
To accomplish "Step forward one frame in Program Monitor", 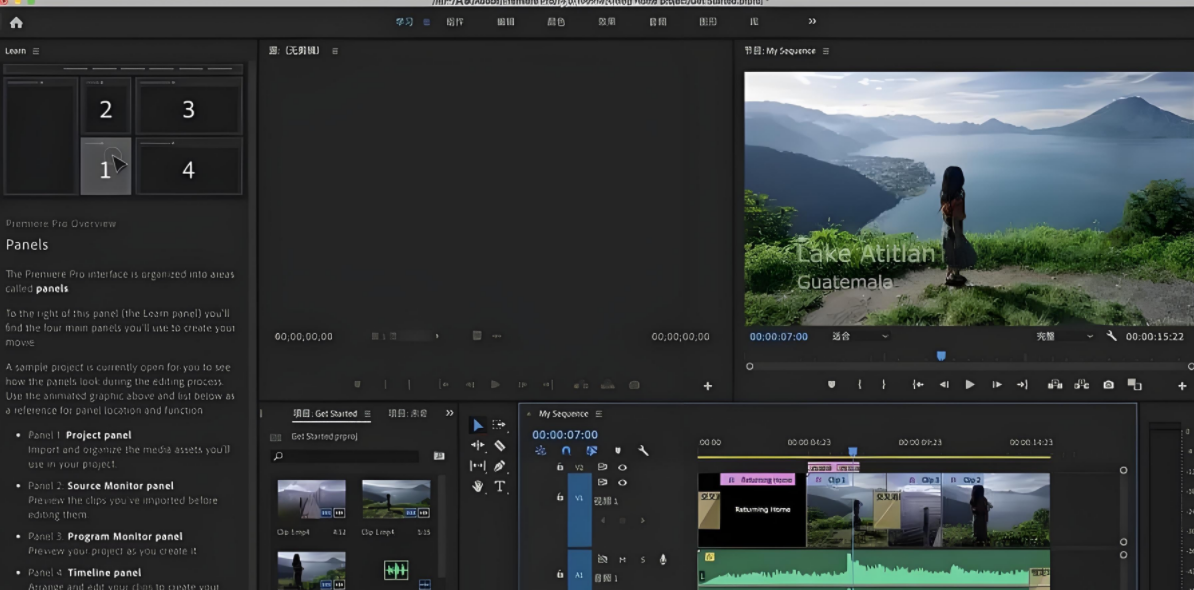I will click(x=997, y=384).
